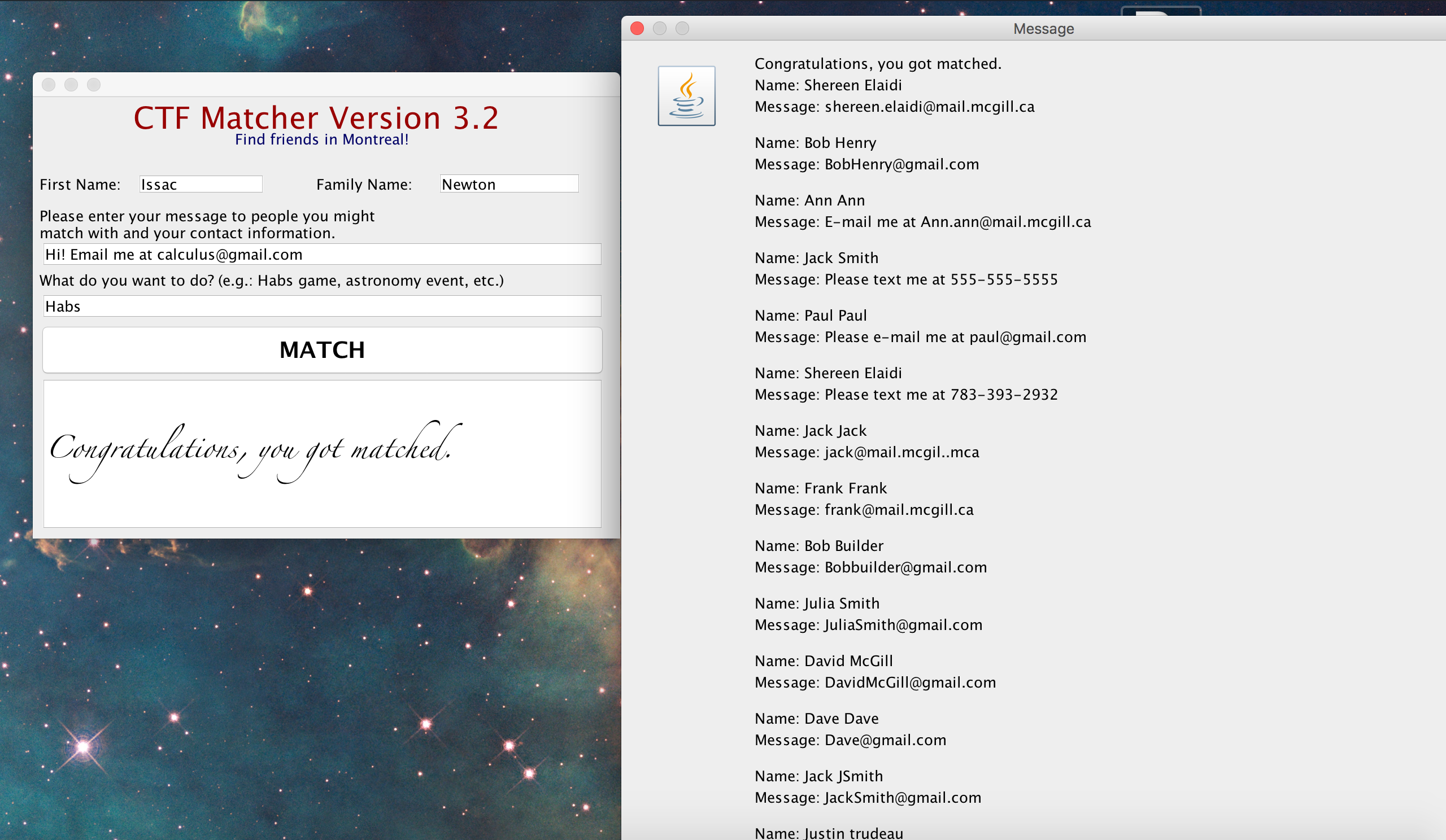
Task: Click the shereen.elaidi@mail.mcgill.ca message line
Action: [x=894, y=107]
